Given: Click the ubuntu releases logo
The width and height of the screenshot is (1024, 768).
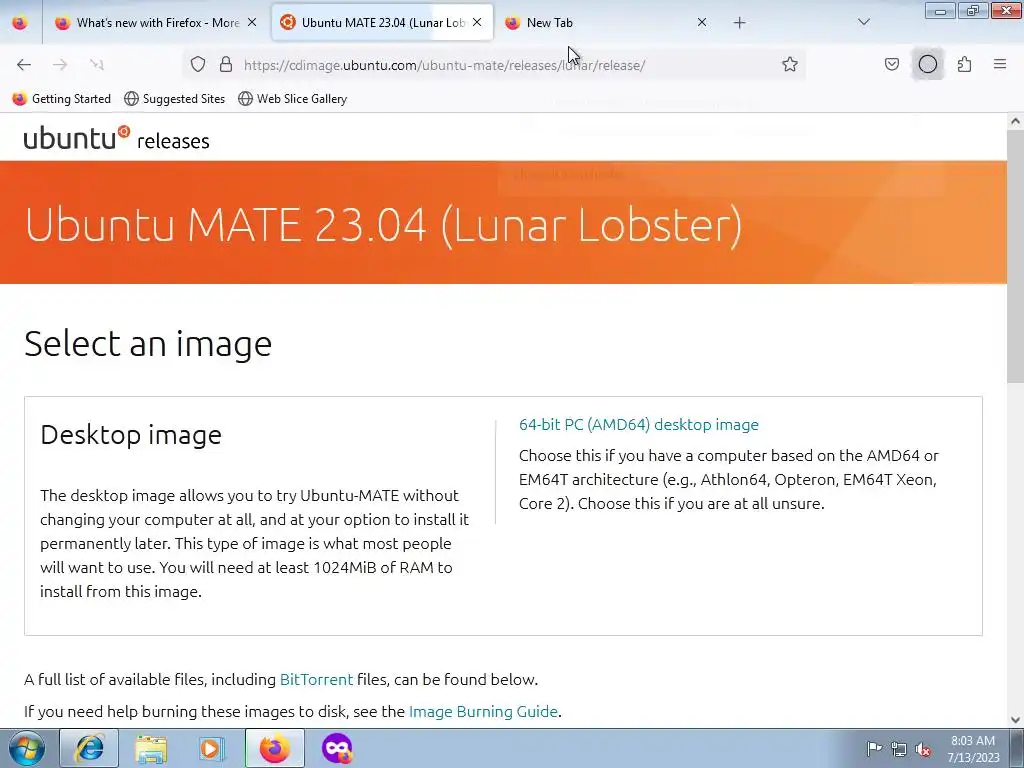Looking at the screenshot, I should tap(116, 138).
